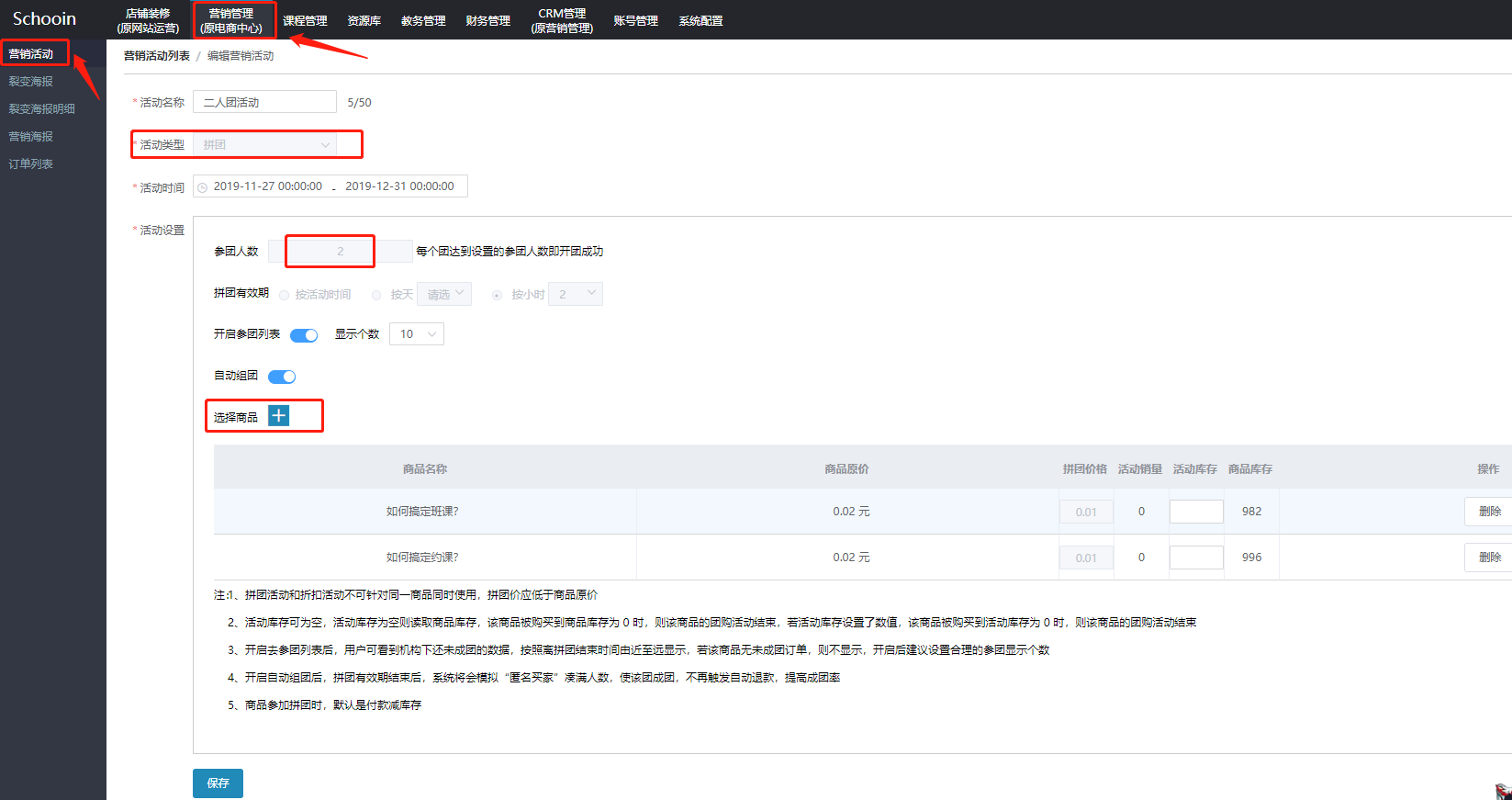The height and width of the screenshot is (800, 1512).
Task: Open CRM管理 menu
Action: [562, 20]
